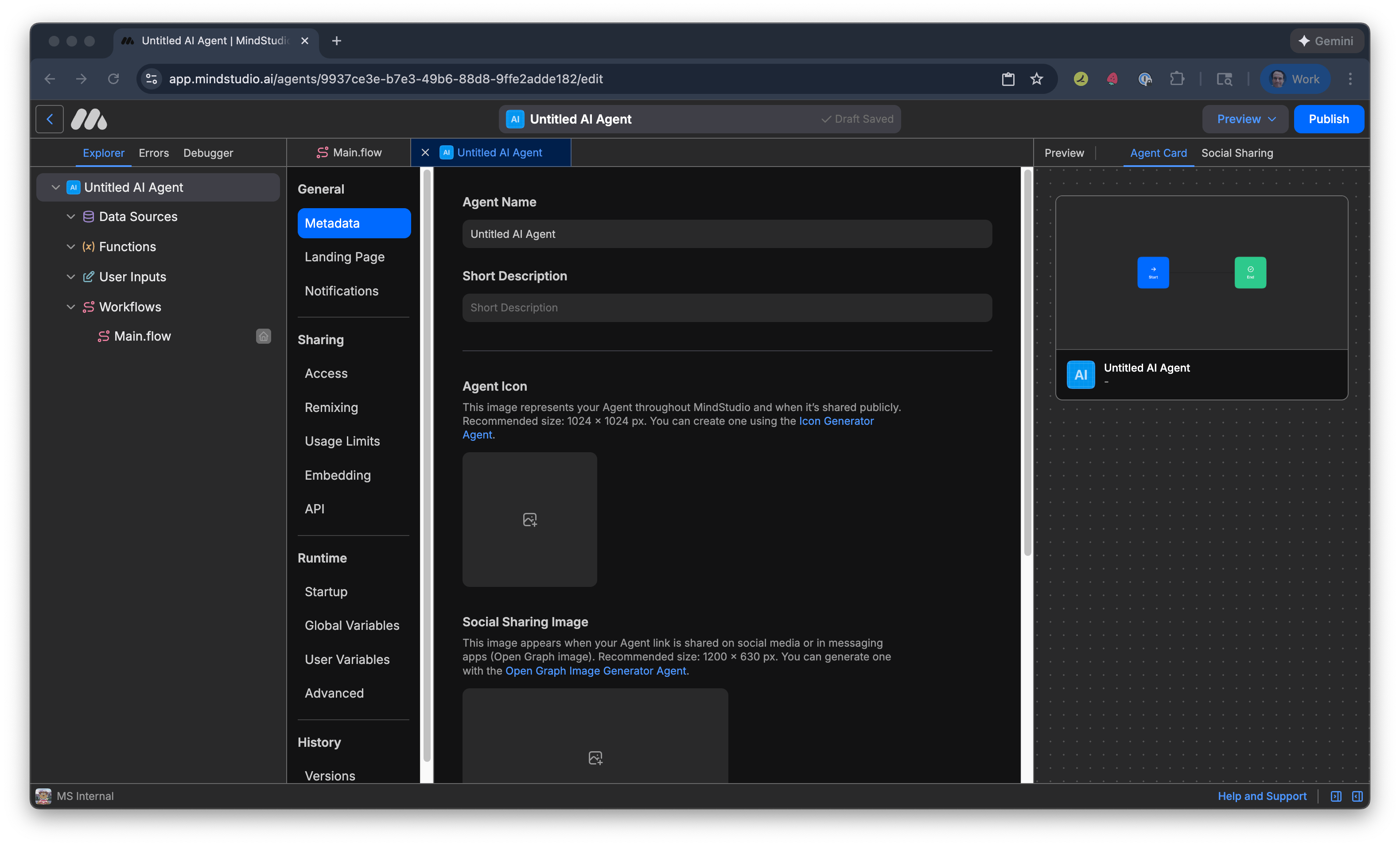
Task: Click the Agent Icon upload placeholder
Action: click(529, 519)
